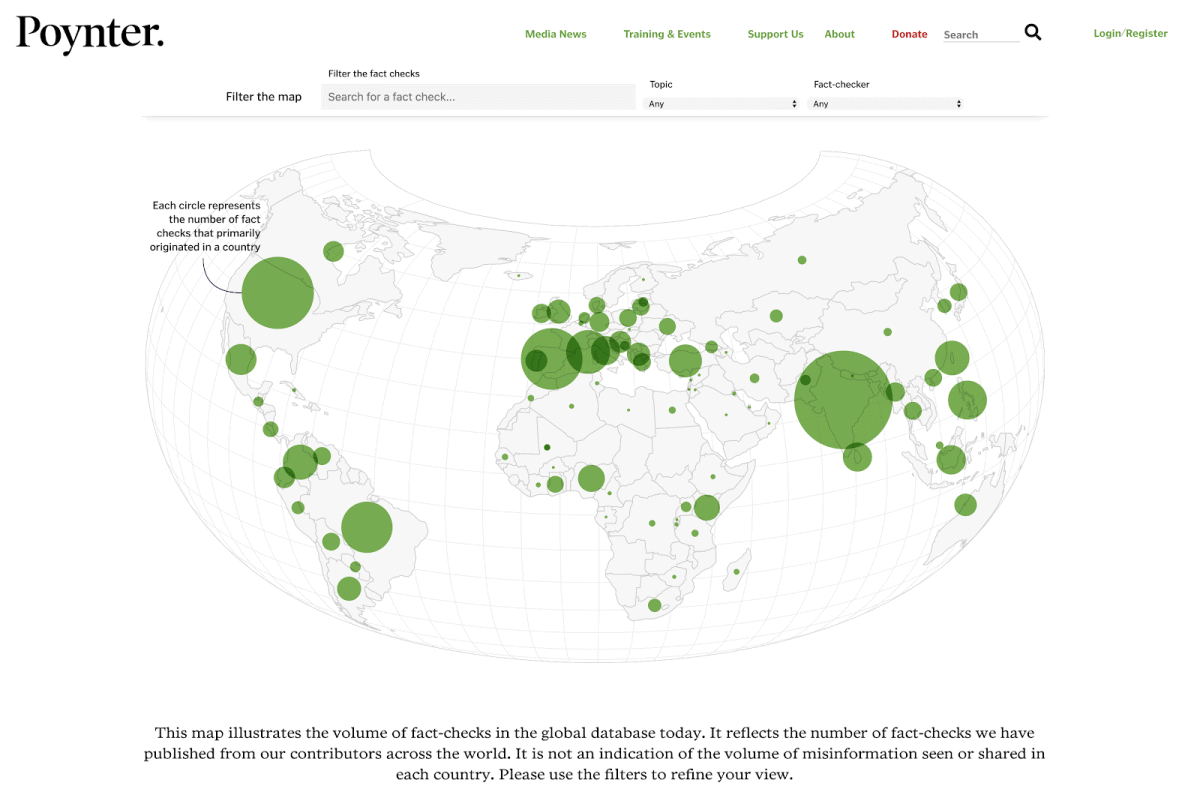Screen dimensions: 1200x804
Task: Click the map legend annotation text
Action: [206, 226]
